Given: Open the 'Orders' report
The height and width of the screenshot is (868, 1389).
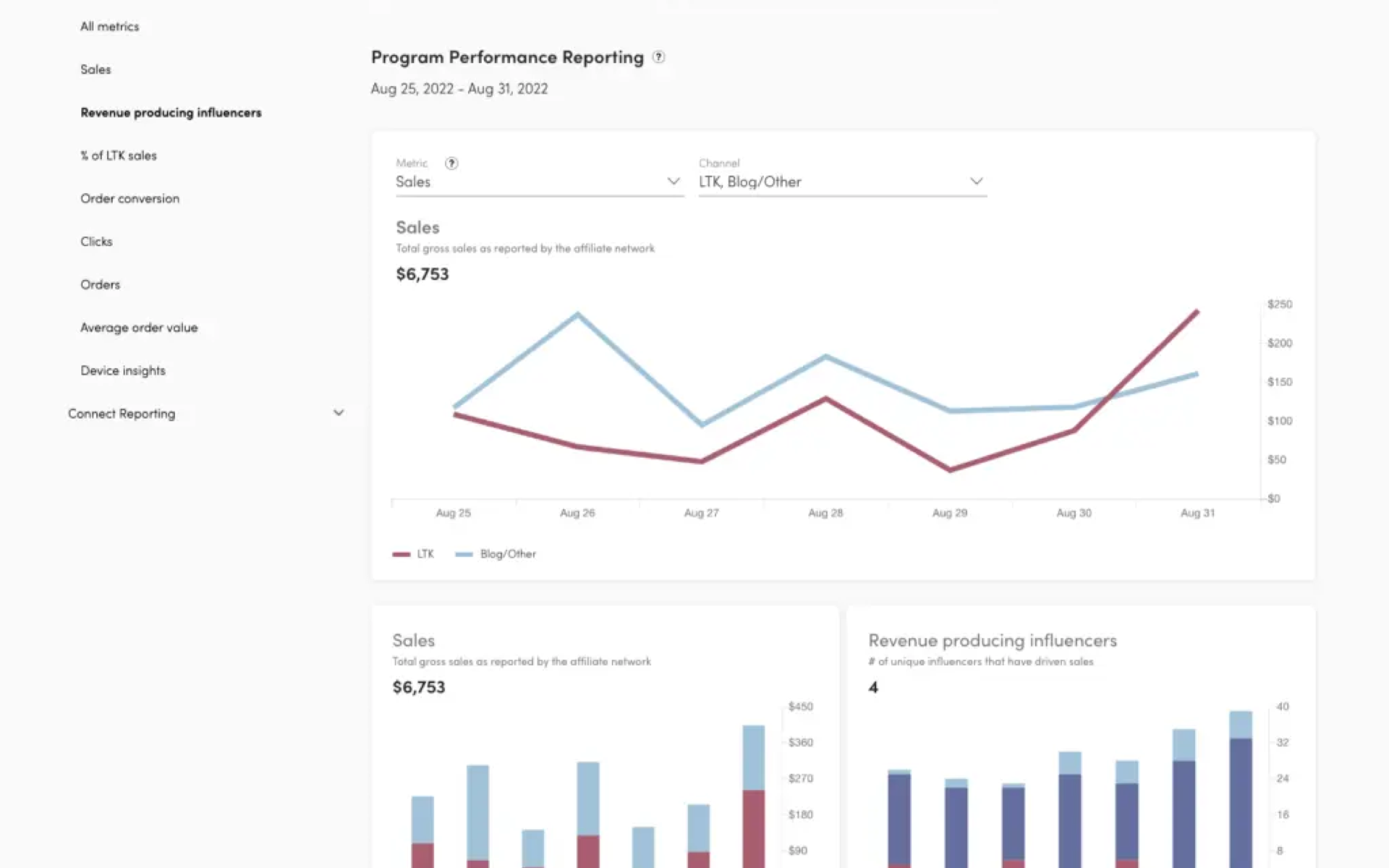Looking at the screenshot, I should tap(101, 284).
